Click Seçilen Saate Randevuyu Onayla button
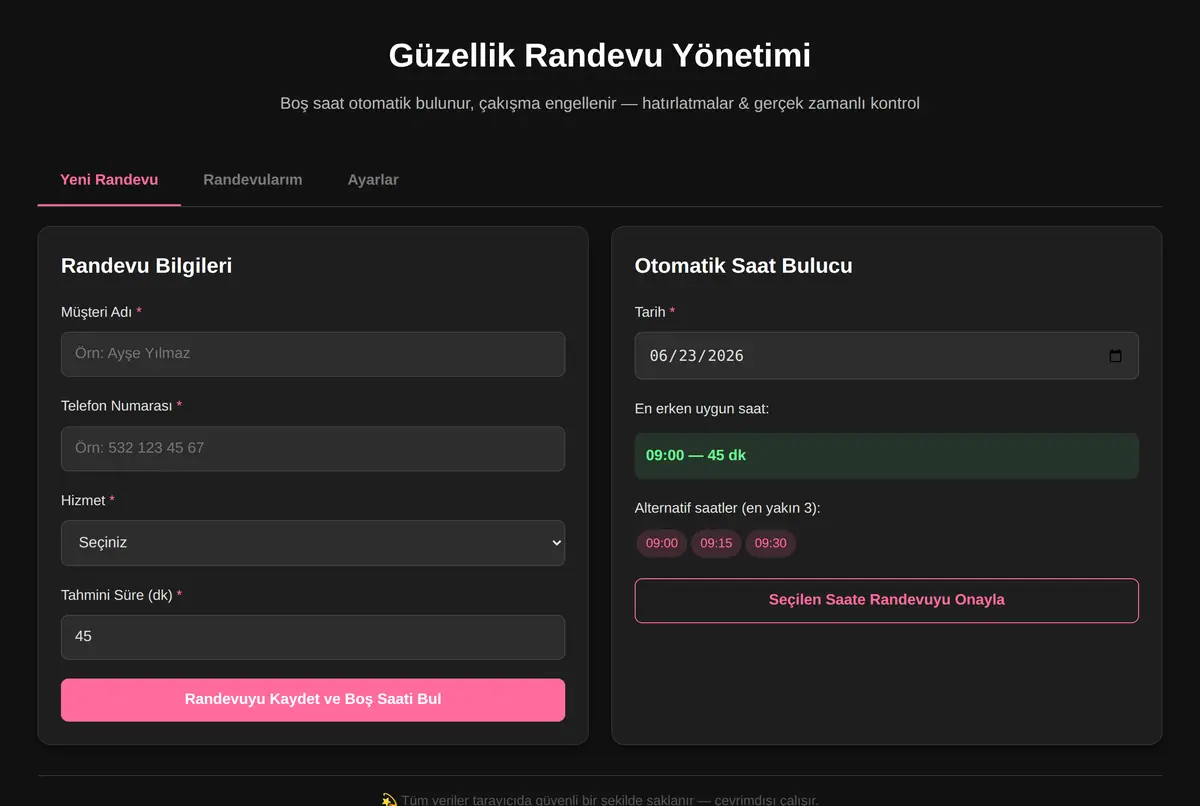The height and width of the screenshot is (806, 1200). click(x=886, y=600)
